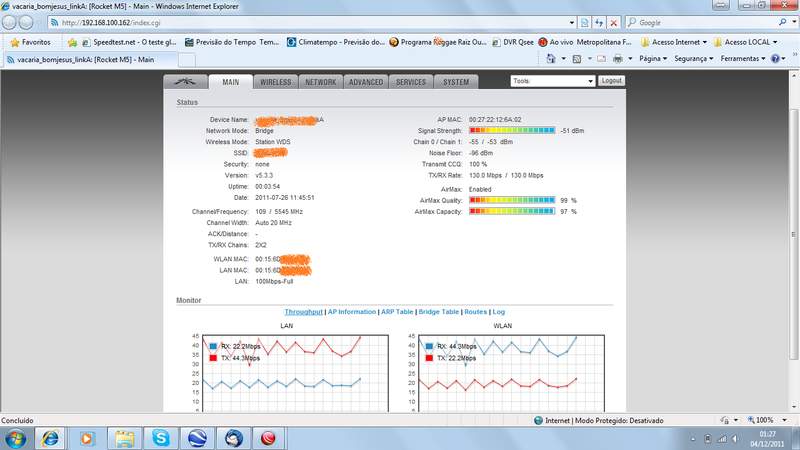Expand the Acesso LOCAL favorites folder
The height and width of the screenshot is (450, 800).
[745, 42]
